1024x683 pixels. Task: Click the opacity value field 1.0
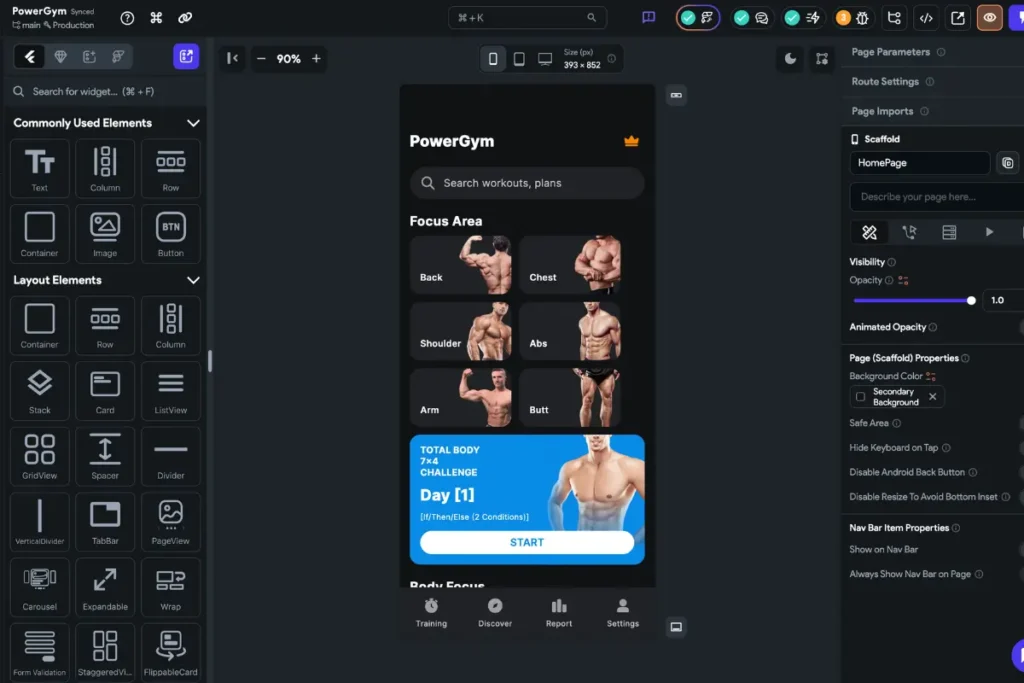1002,300
